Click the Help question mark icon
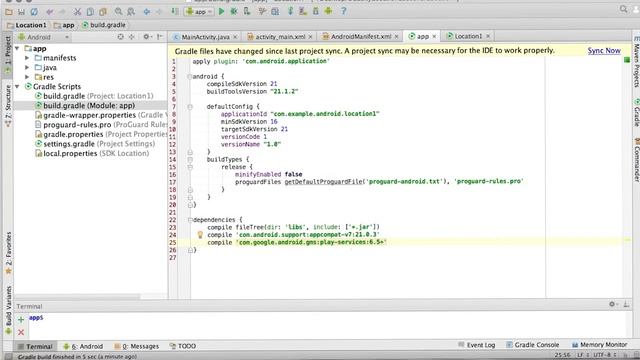This screenshot has width=640, height=360. 343,11
